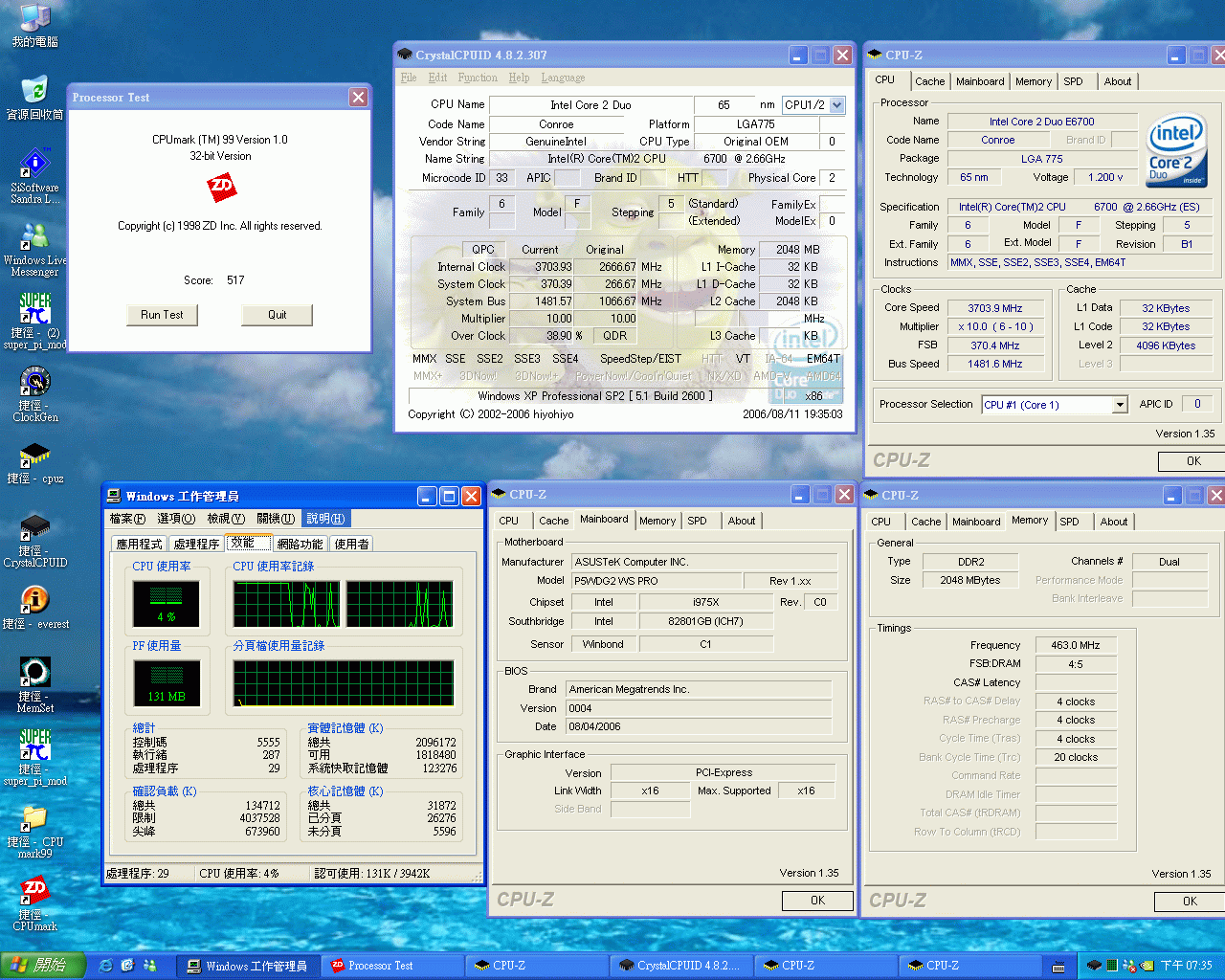This screenshot has height=980, width=1225.
Task: Select the Windows Live Messenger desktop icon
Action: coord(34,250)
